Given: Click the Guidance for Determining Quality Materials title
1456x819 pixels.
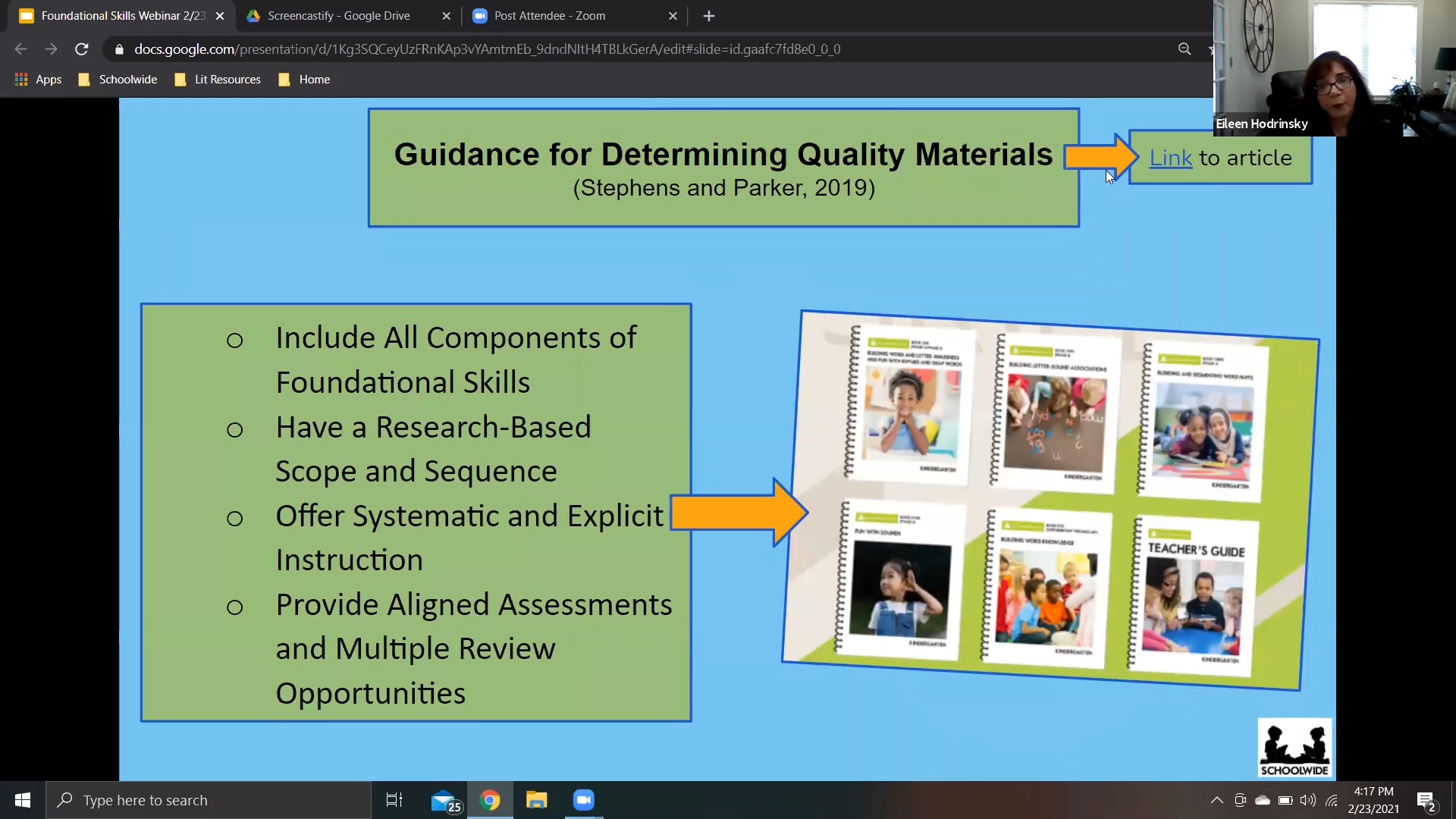Looking at the screenshot, I should pos(723,154).
